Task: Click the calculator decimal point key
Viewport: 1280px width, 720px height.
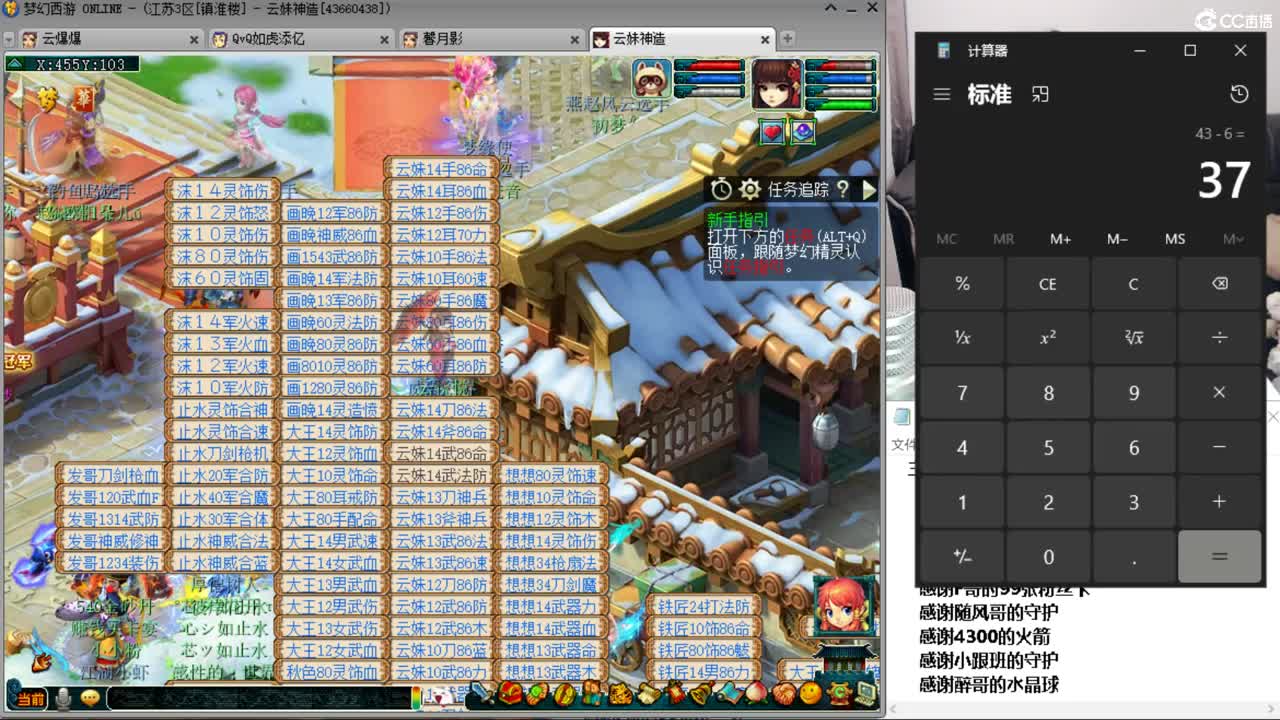Action: point(1133,556)
